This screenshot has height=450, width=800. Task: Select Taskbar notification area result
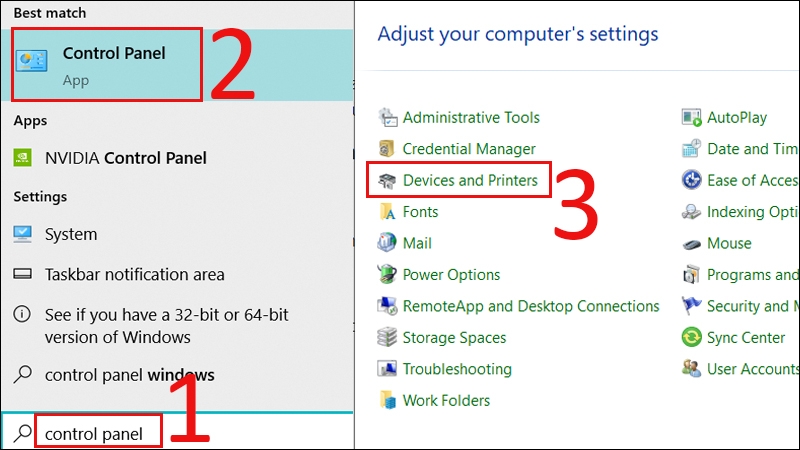[134, 274]
